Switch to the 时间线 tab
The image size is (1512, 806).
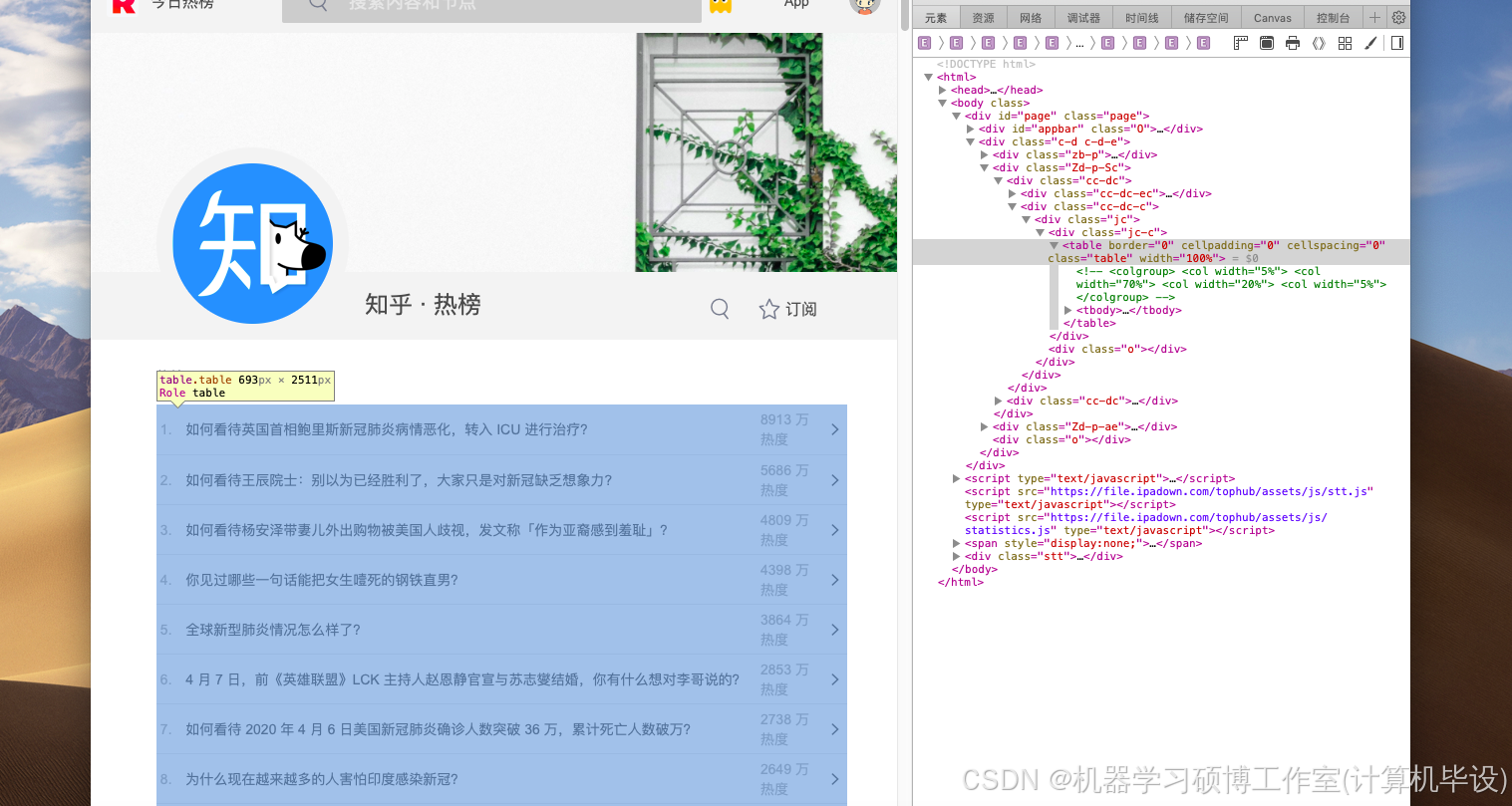[x=1142, y=18]
